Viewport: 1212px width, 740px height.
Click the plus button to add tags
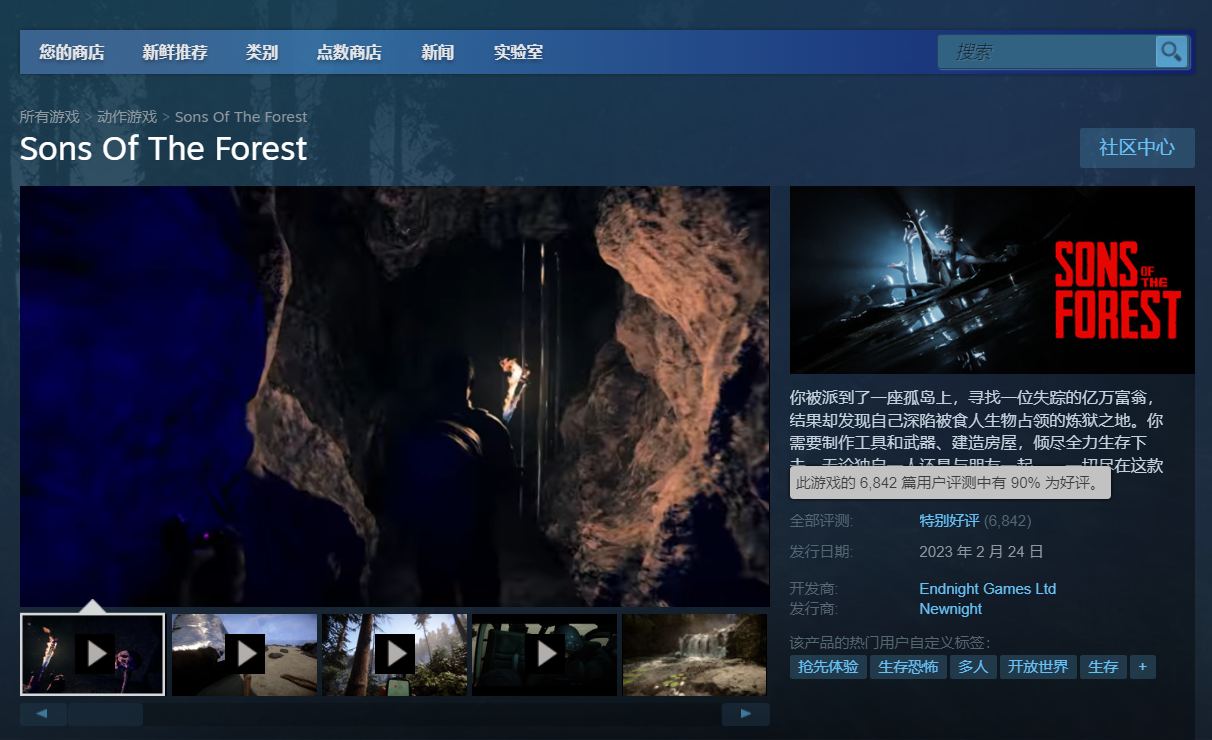[1142, 667]
